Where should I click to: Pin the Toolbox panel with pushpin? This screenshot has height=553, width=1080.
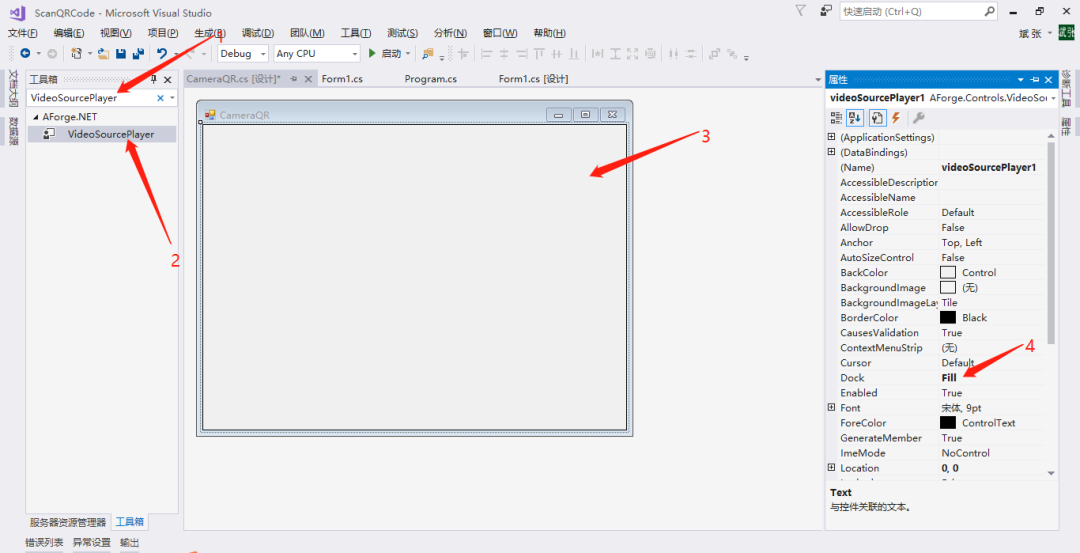(x=154, y=79)
